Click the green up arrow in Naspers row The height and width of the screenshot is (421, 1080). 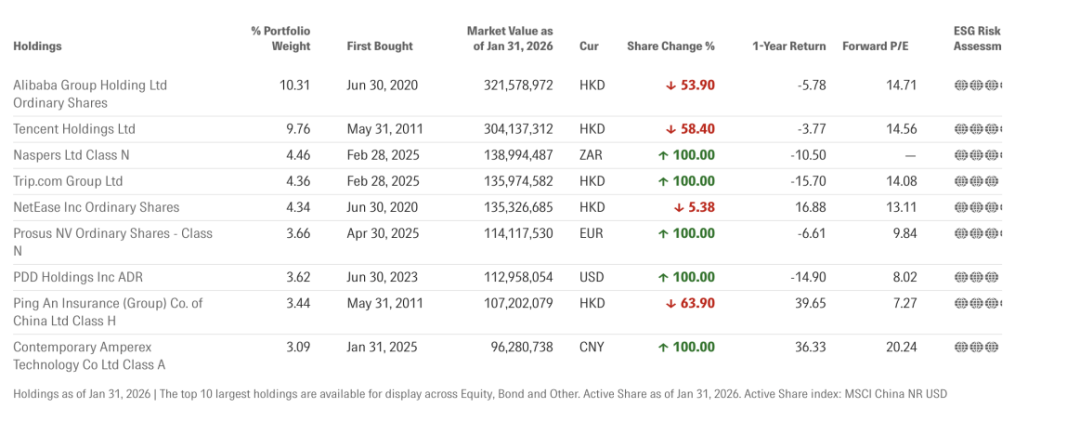[x=663, y=155]
